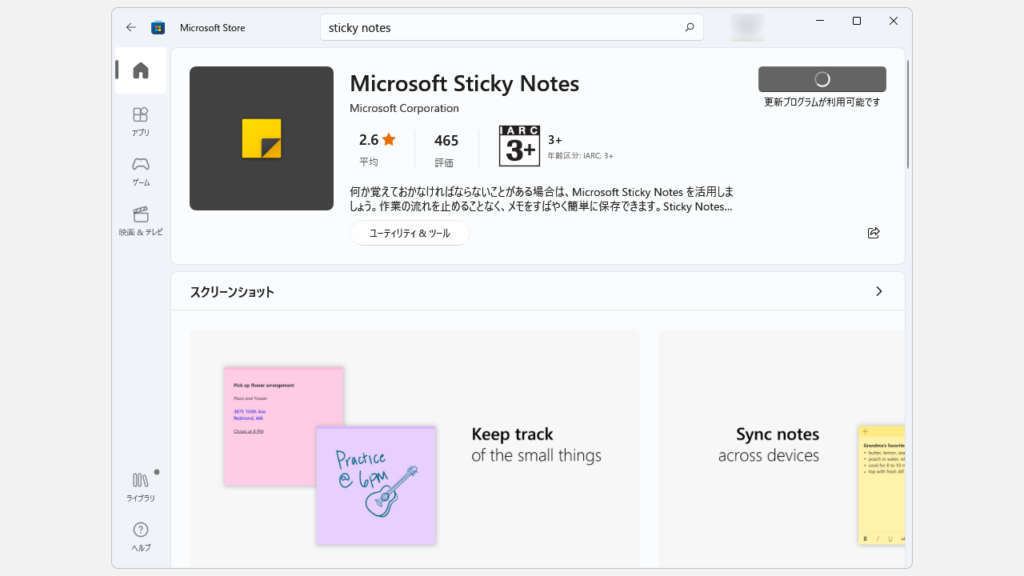This screenshot has height=576, width=1024.
Task: Click the Microsoft Corporation publisher link
Action: pyautogui.click(x=404, y=108)
